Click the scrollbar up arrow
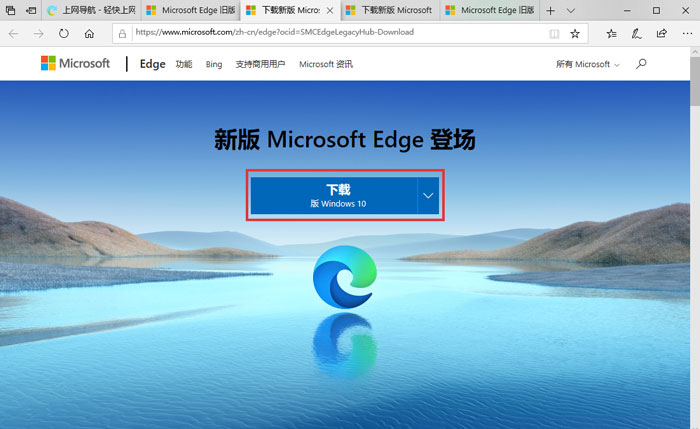This screenshot has height=429, width=700. (x=695, y=52)
